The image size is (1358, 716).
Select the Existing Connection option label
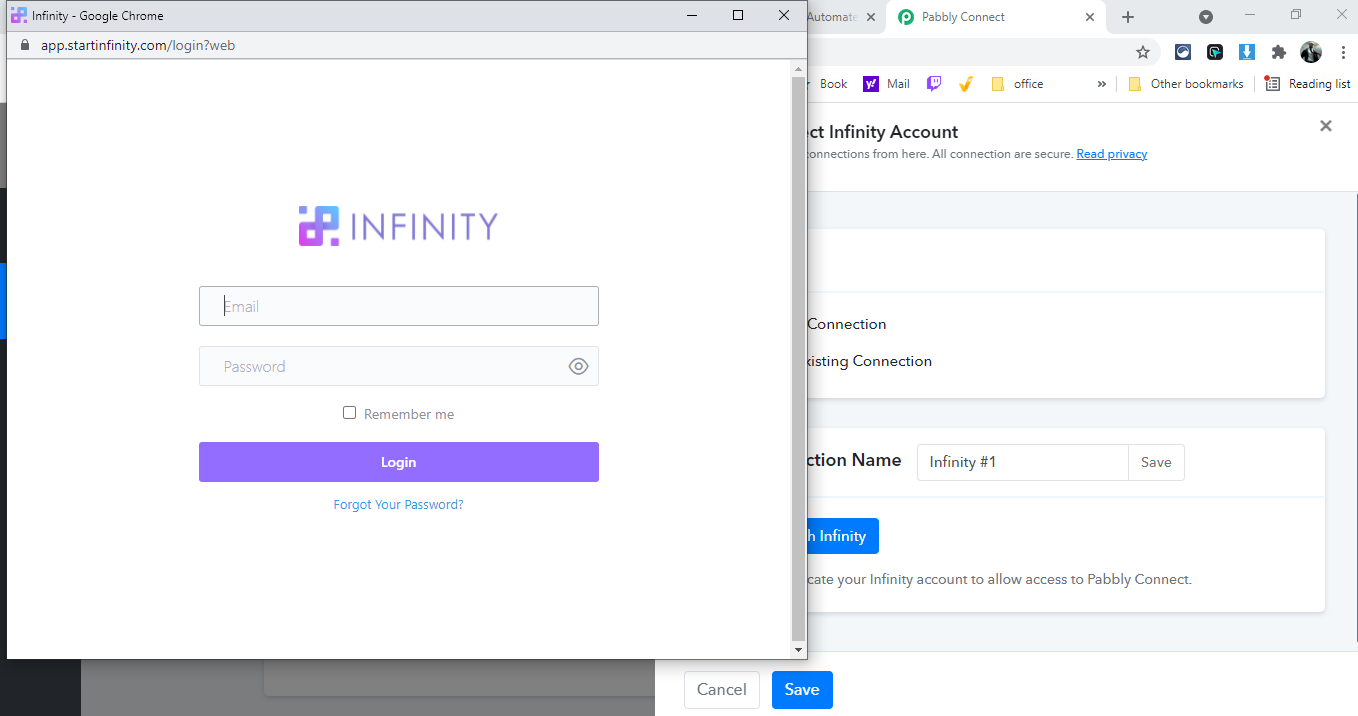(869, 361)
